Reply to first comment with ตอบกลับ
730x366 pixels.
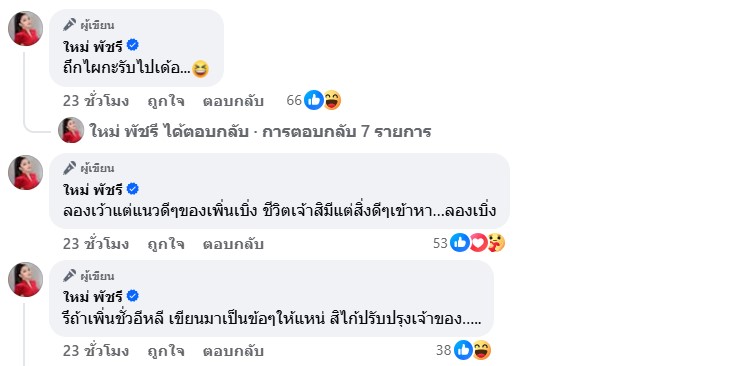click(233, 101)
